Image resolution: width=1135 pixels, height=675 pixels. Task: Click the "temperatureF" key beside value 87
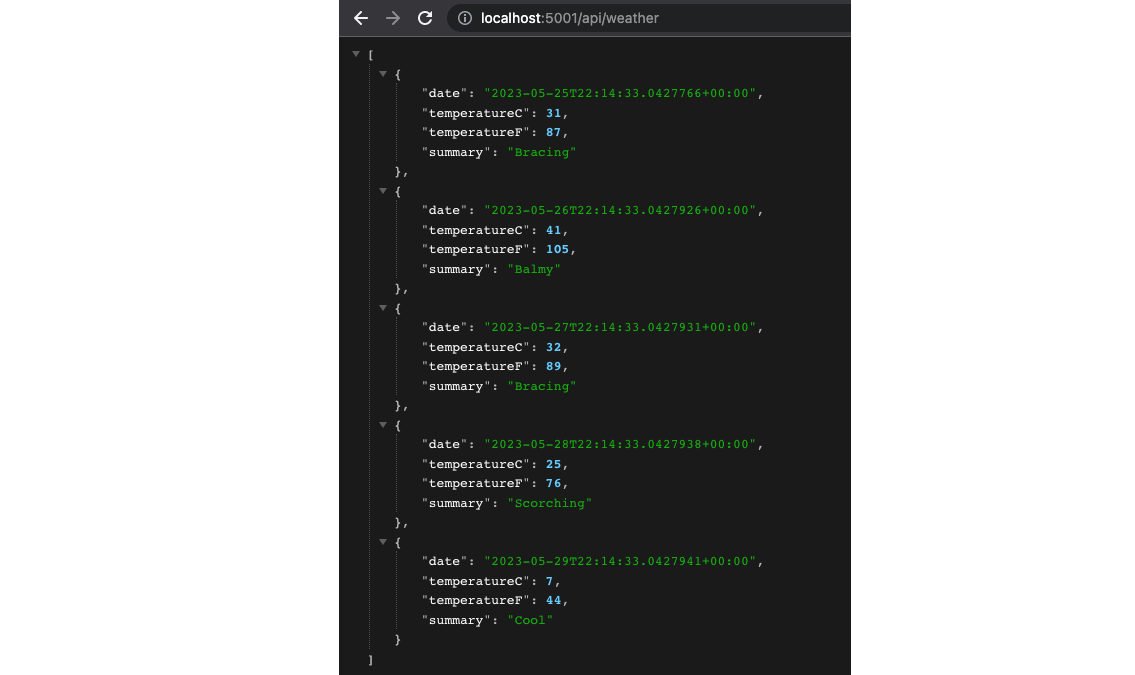point(476,132)
